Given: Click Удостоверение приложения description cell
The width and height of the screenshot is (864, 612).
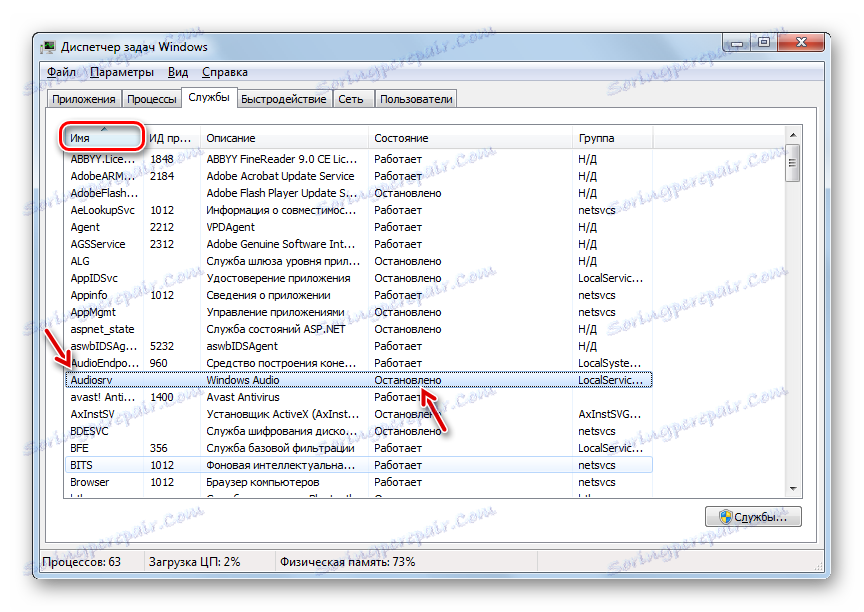Looking at the screenshot, I should pos(278,278).
